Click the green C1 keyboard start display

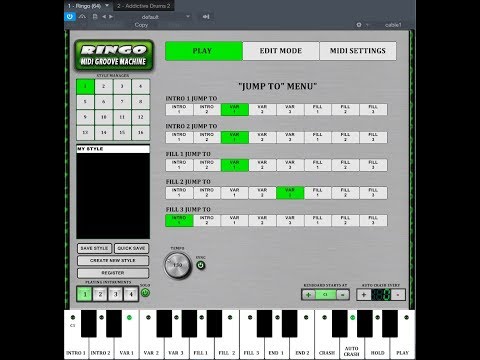[325, 295]
